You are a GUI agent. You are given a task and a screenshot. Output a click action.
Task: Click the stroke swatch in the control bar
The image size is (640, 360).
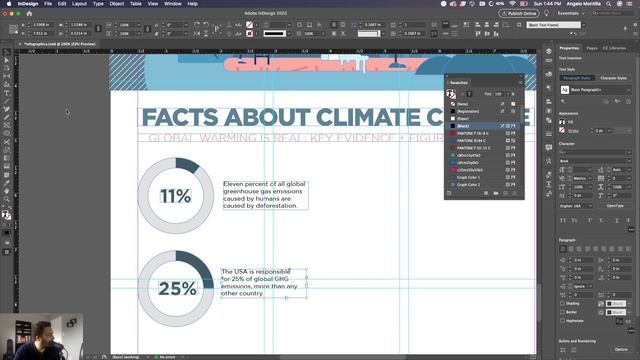click(x=249, y=33)
